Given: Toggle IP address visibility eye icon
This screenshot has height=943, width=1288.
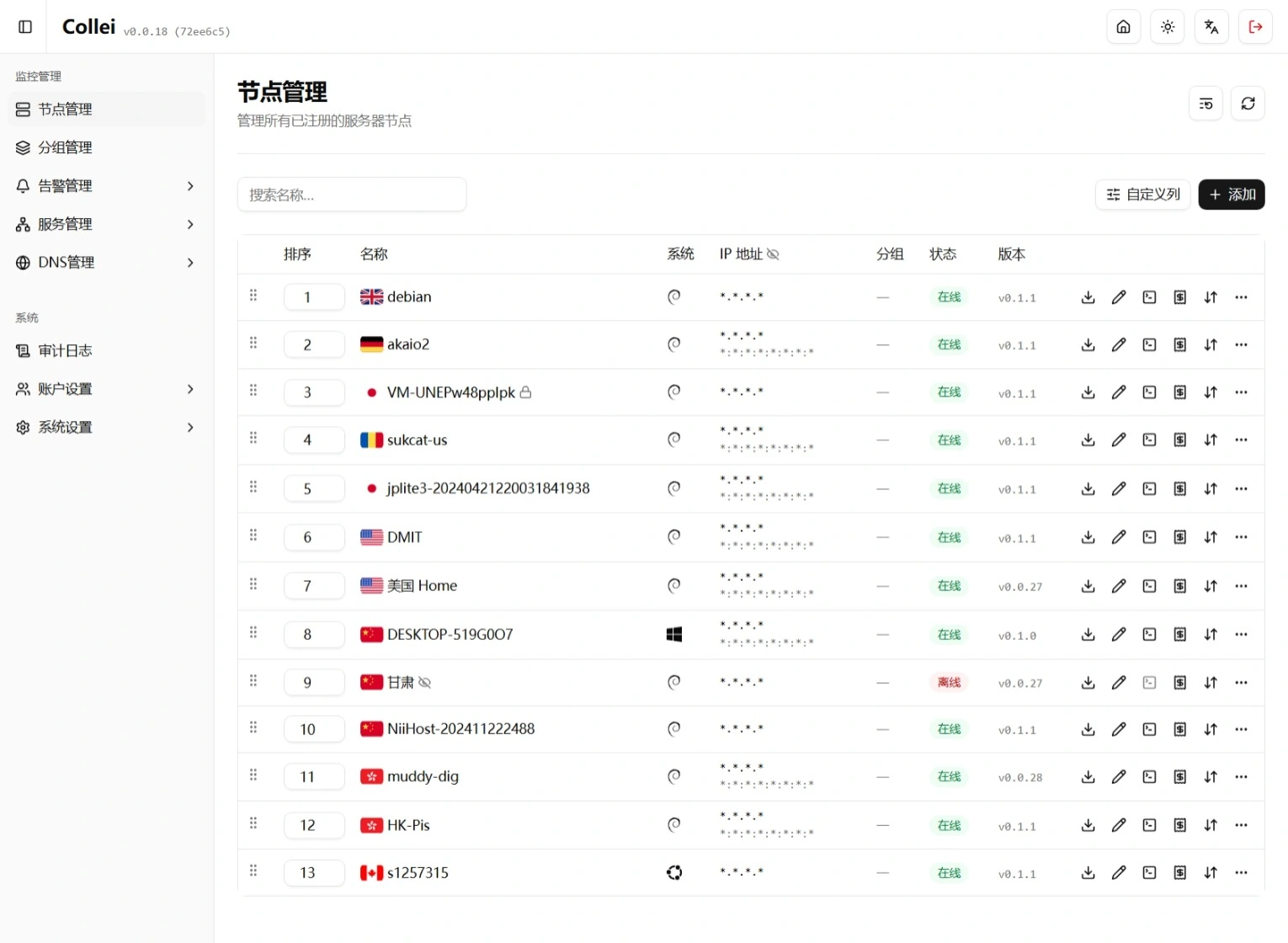Looking at the screenshot, I should 773,254.
